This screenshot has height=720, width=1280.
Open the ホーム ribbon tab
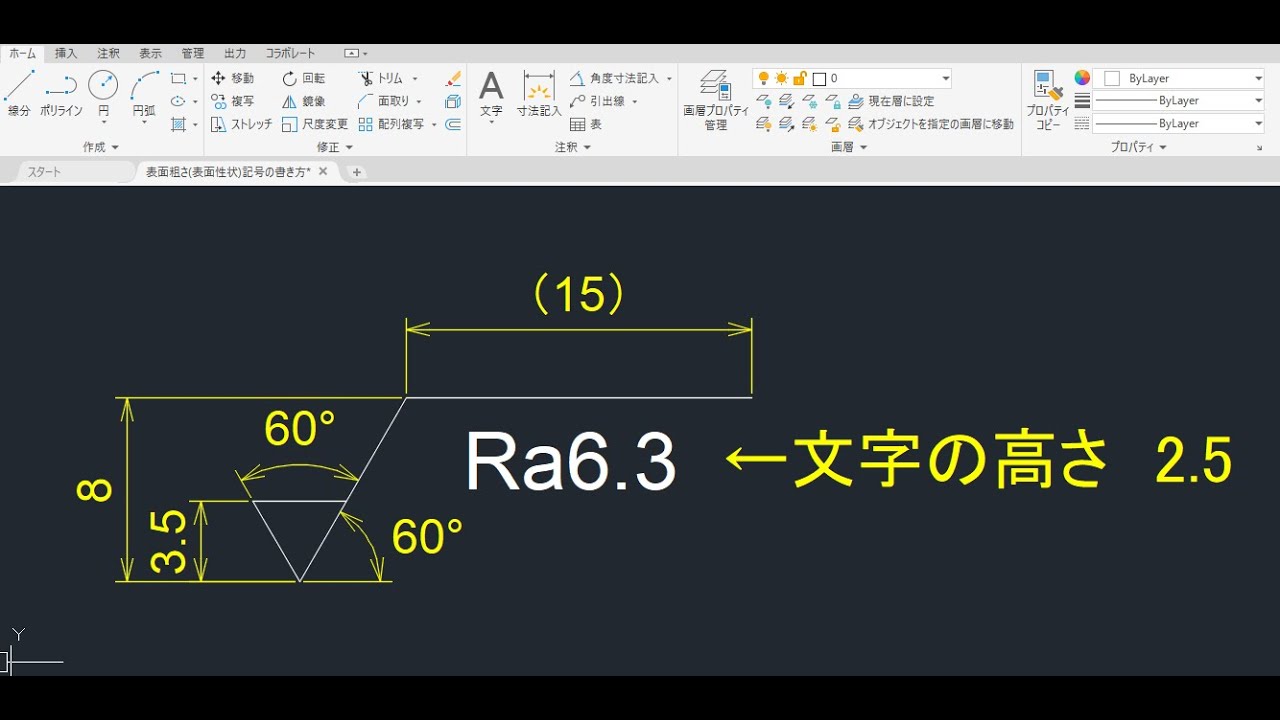coord(22,54)
